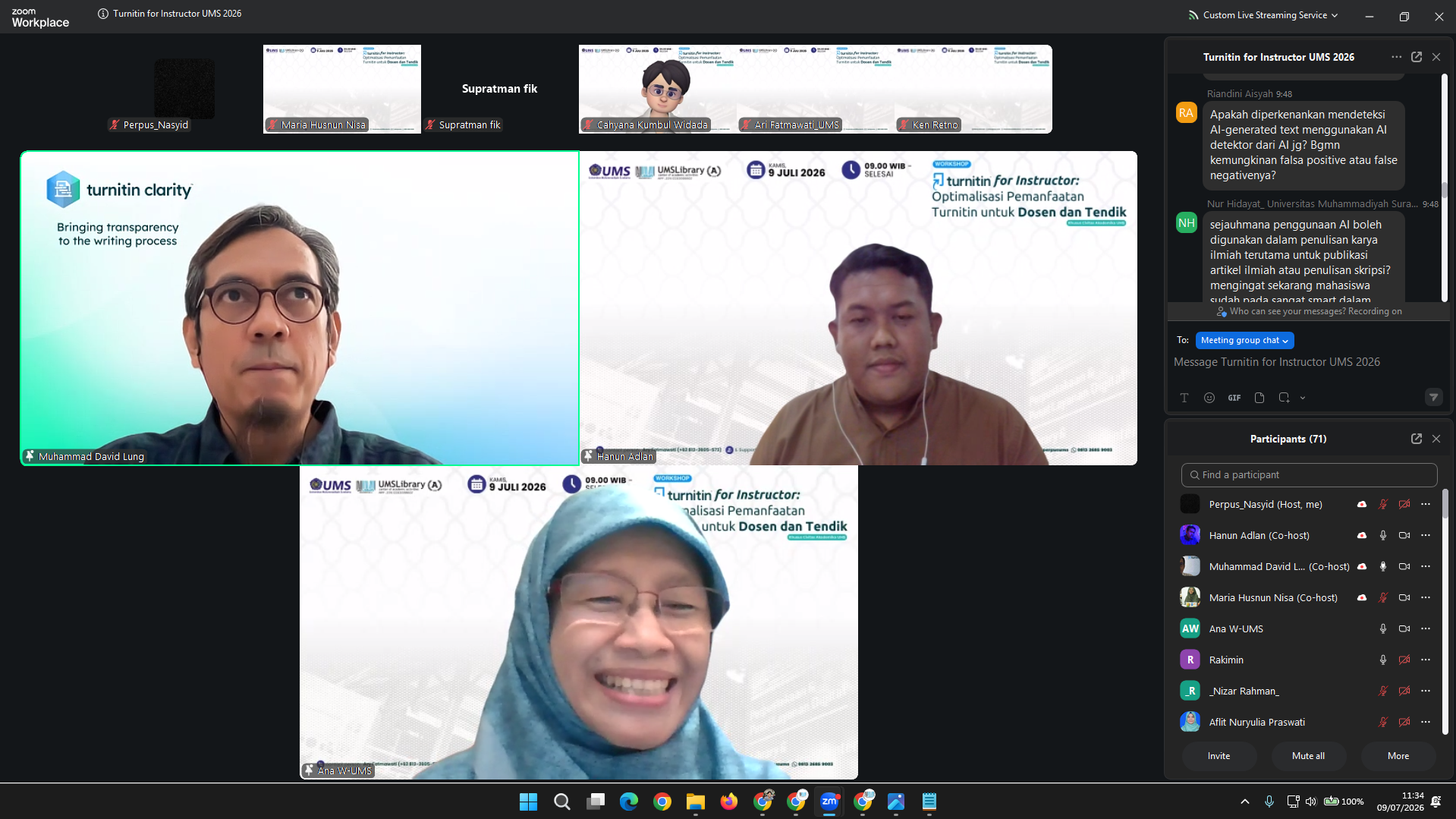Toggle Rakimin's video camera icon
The width and height of the screenshot is (1456, 819).
[x=1404, y=660]
